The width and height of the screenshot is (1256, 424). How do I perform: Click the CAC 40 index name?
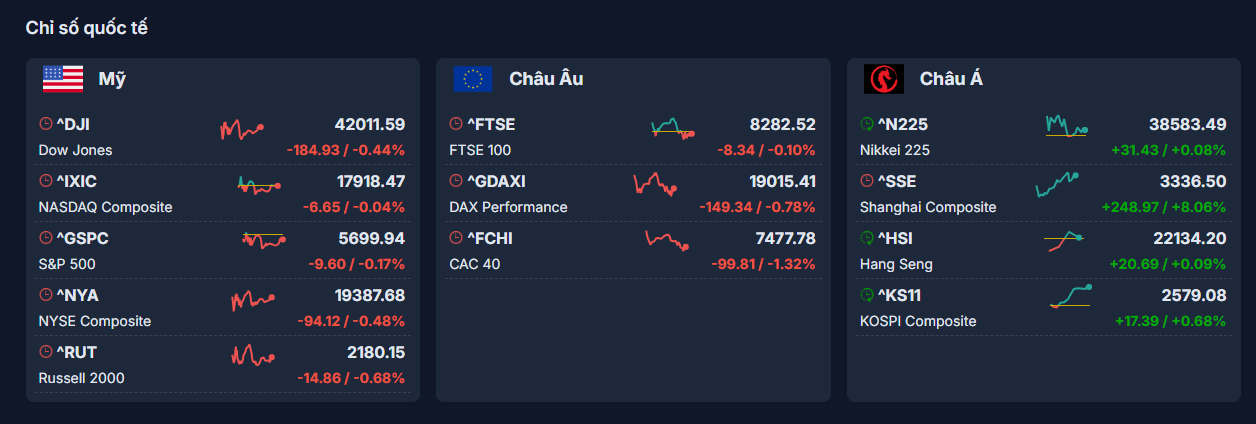(475, 264)
